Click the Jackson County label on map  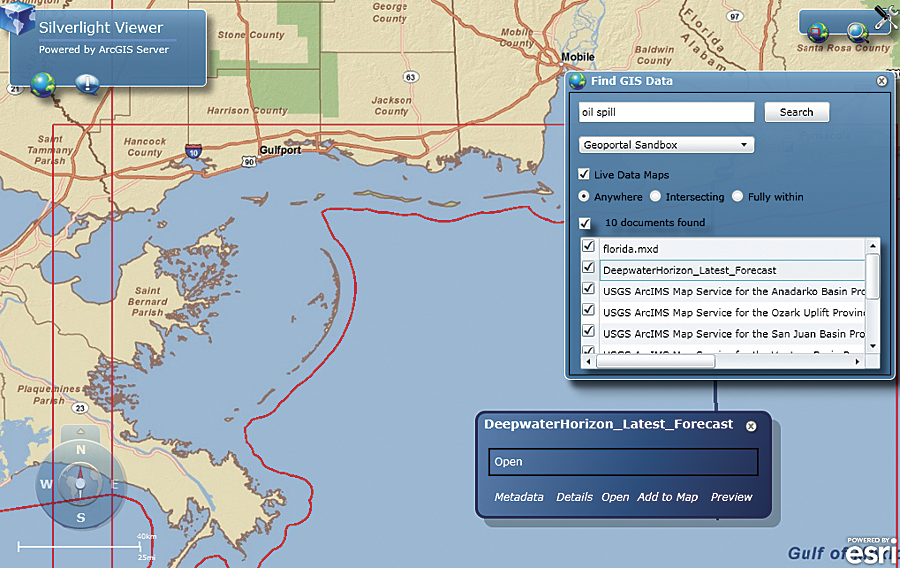[x=391, y=106]
